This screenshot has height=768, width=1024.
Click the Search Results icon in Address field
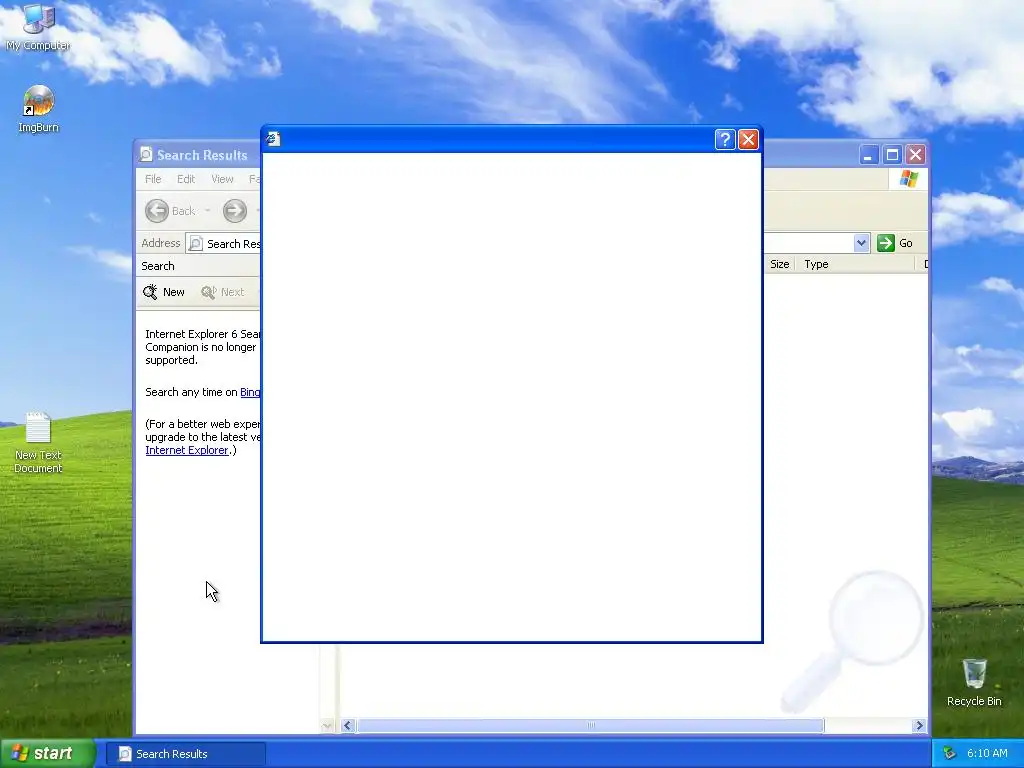click(x=195, y=244)
